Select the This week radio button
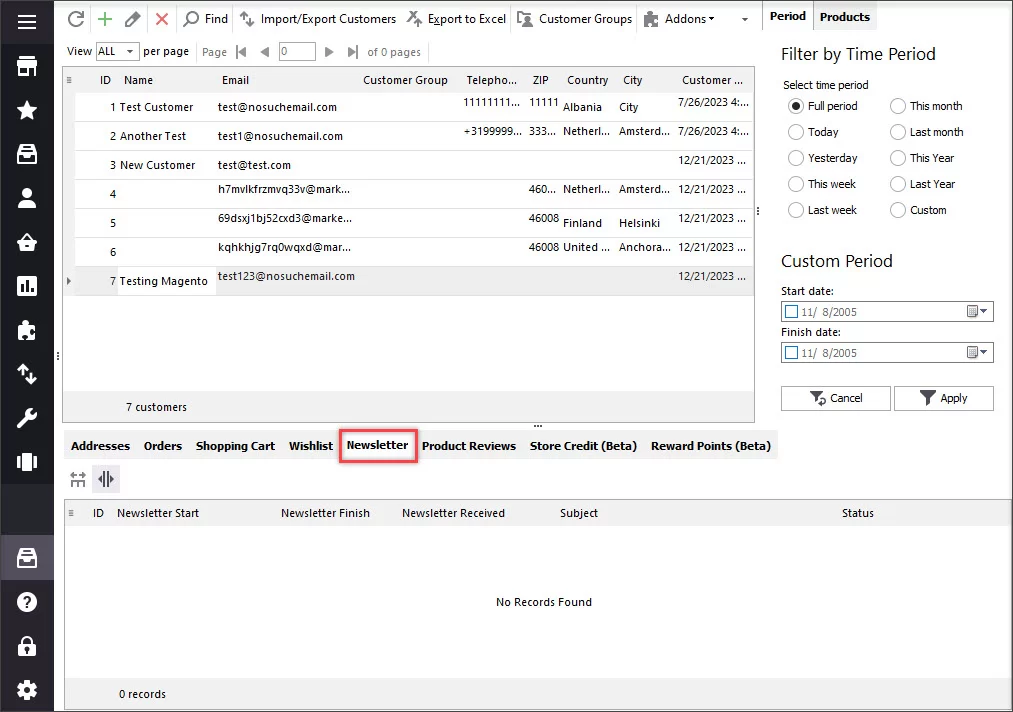This screenshot has height=712, width=1013. click(796, 184)
